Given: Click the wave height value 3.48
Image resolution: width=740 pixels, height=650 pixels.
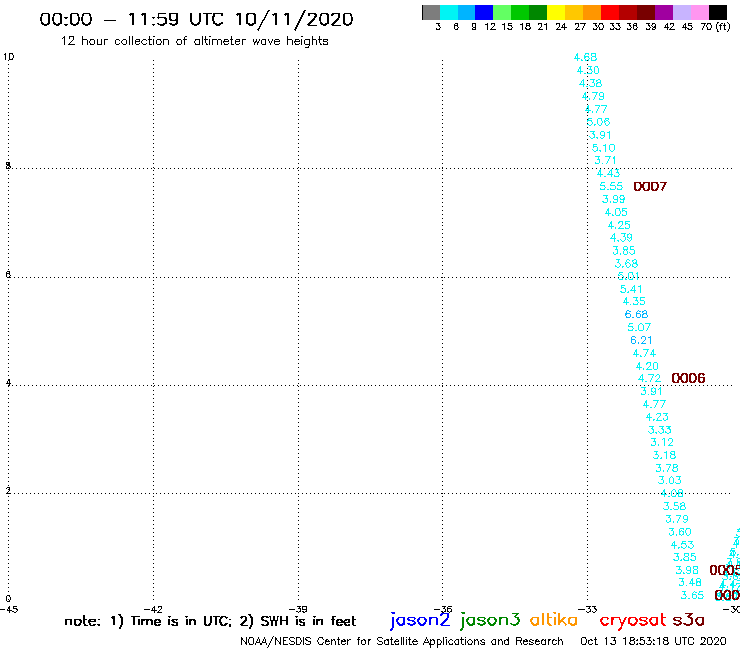Looking at the screenshot, I should point(690,582).
